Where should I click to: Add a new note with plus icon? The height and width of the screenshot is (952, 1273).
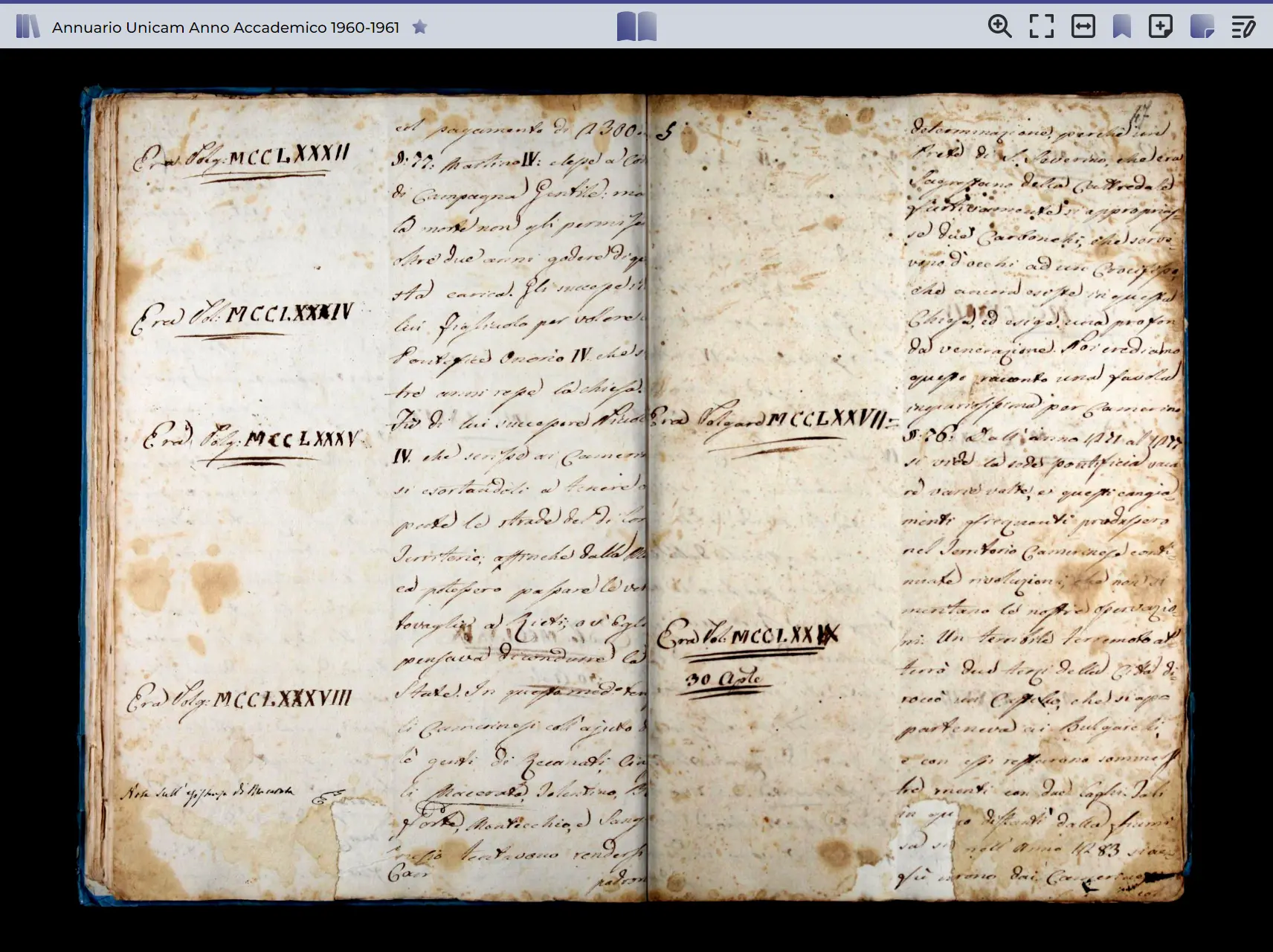(x=1160, y=27)
